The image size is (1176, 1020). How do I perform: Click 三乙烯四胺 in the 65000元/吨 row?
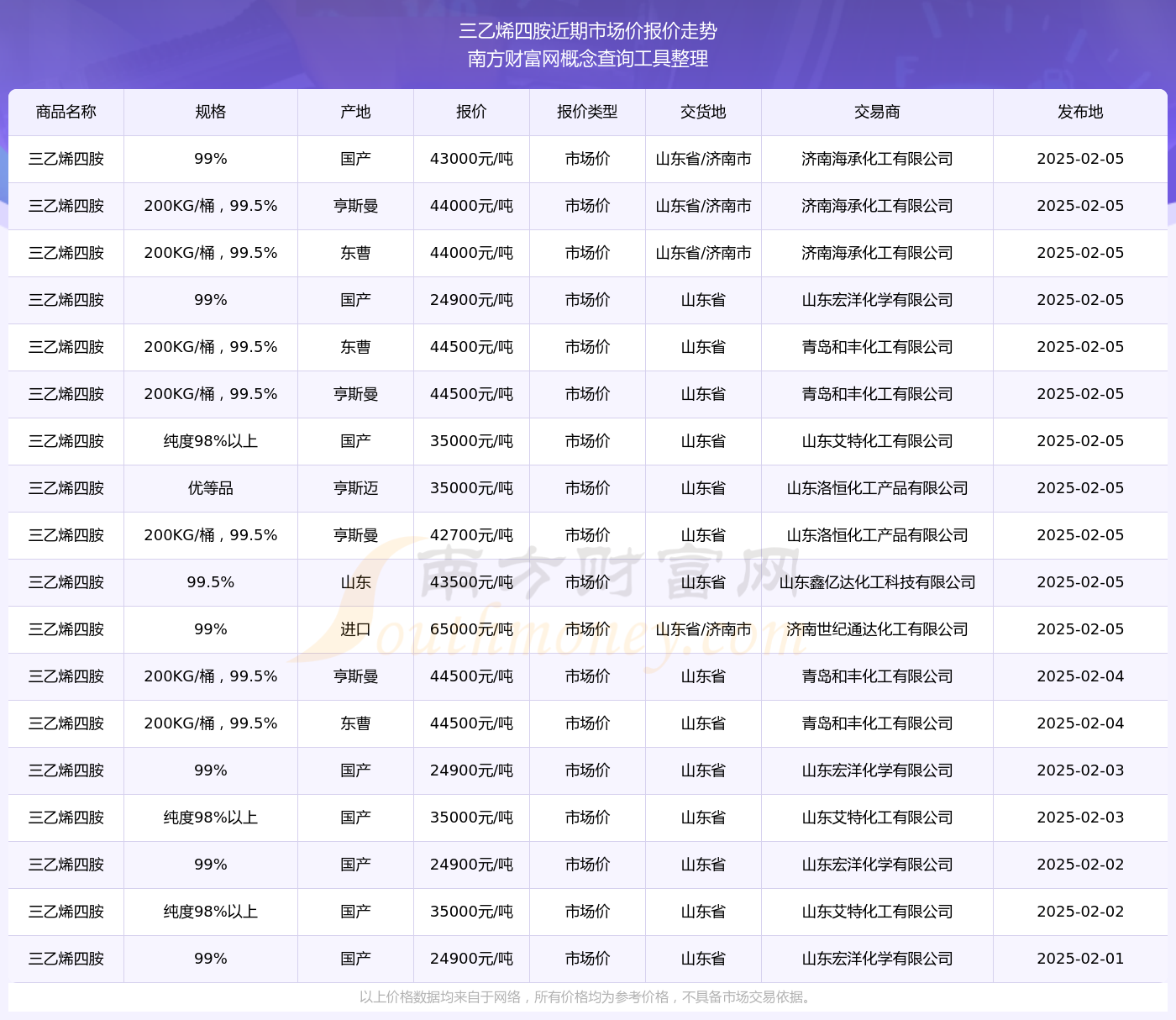(x=66, y=629)
